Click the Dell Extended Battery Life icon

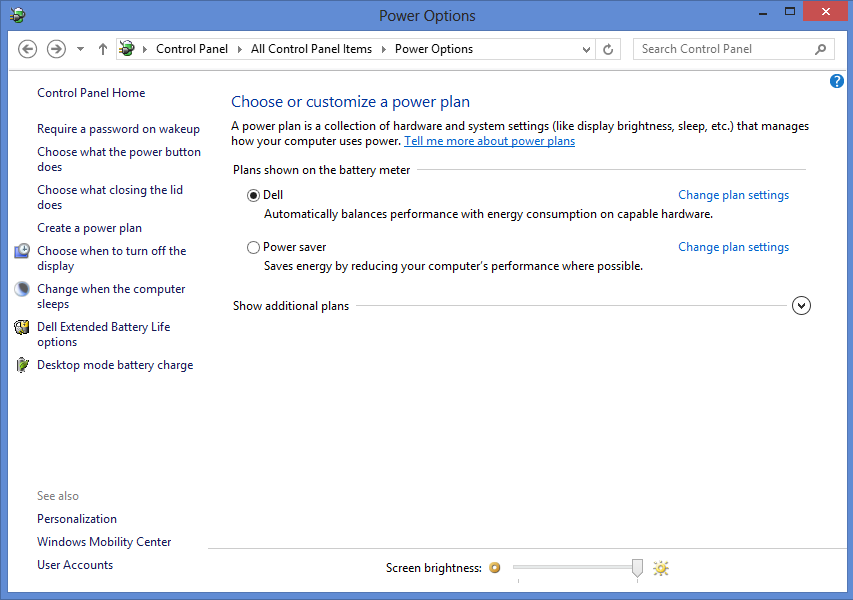pyautogui.click(x=22, y=327)
